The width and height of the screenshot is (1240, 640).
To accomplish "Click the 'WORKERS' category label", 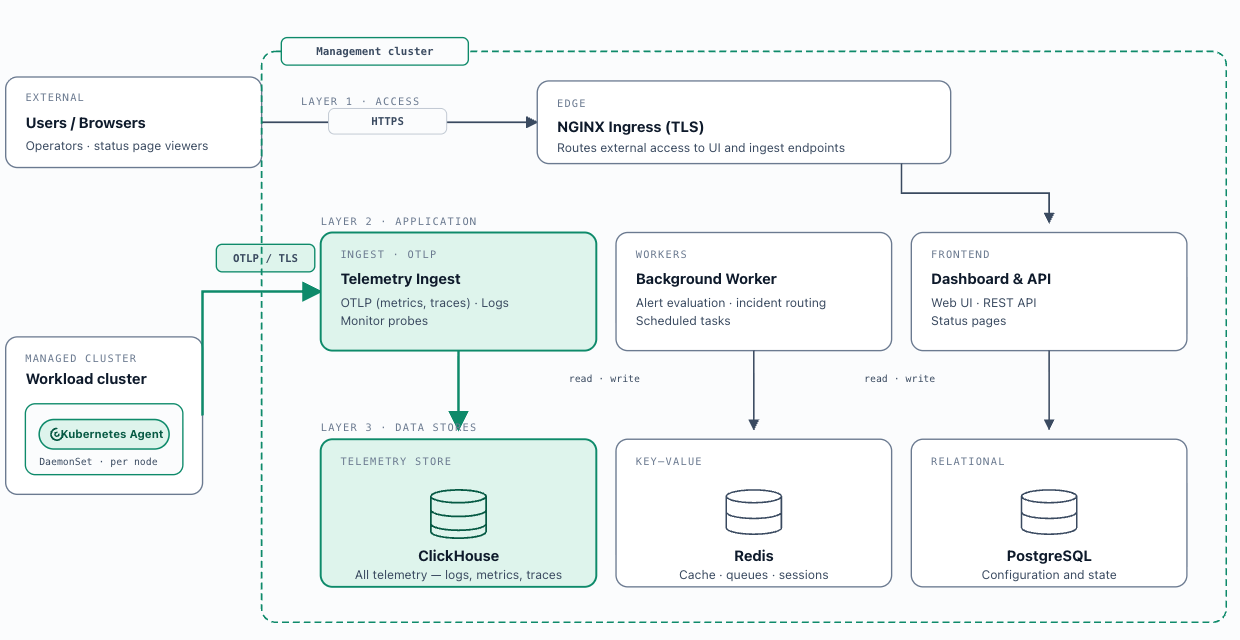I will click(662, 255).
